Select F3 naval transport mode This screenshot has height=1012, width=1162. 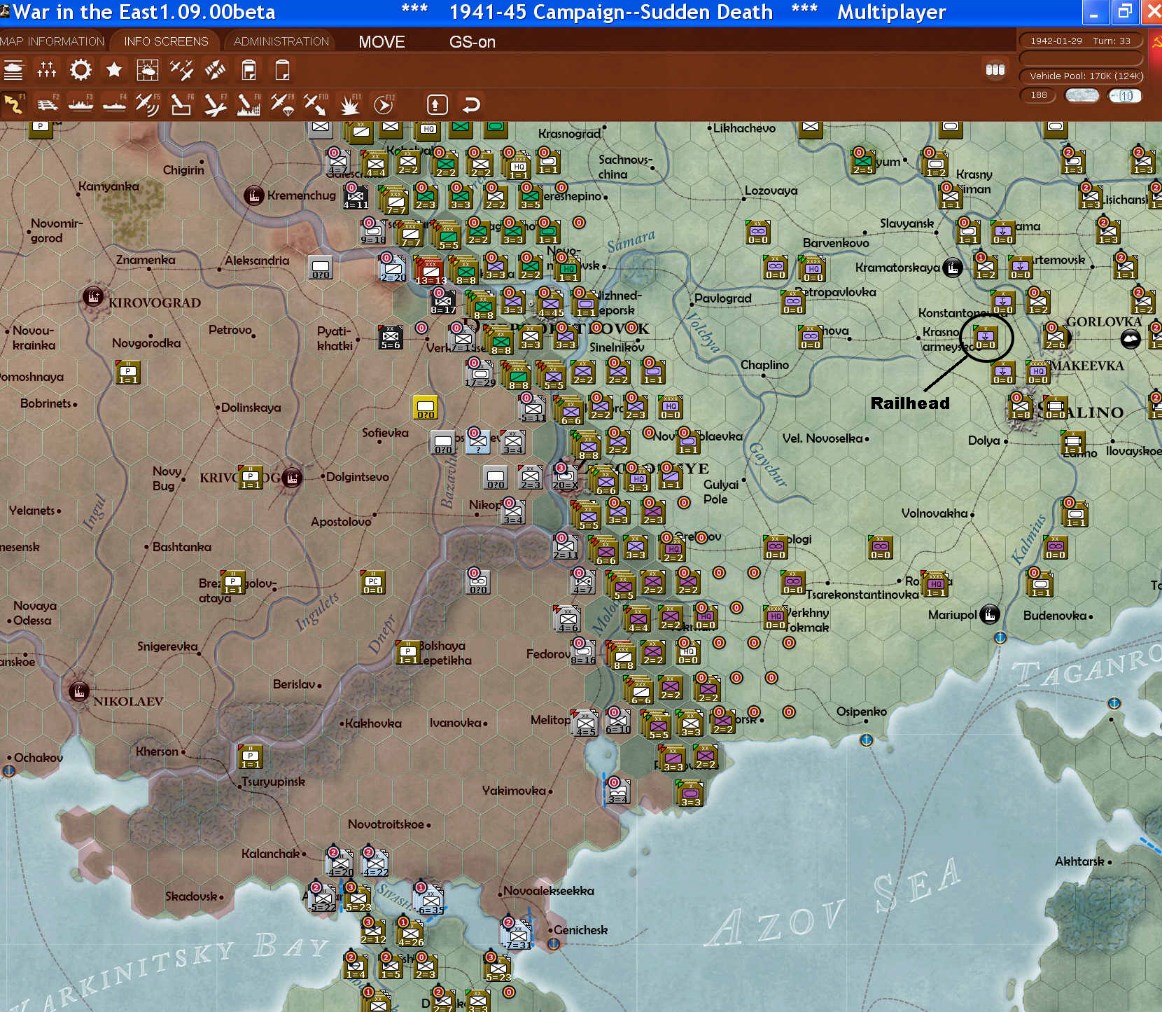(80, 104)
